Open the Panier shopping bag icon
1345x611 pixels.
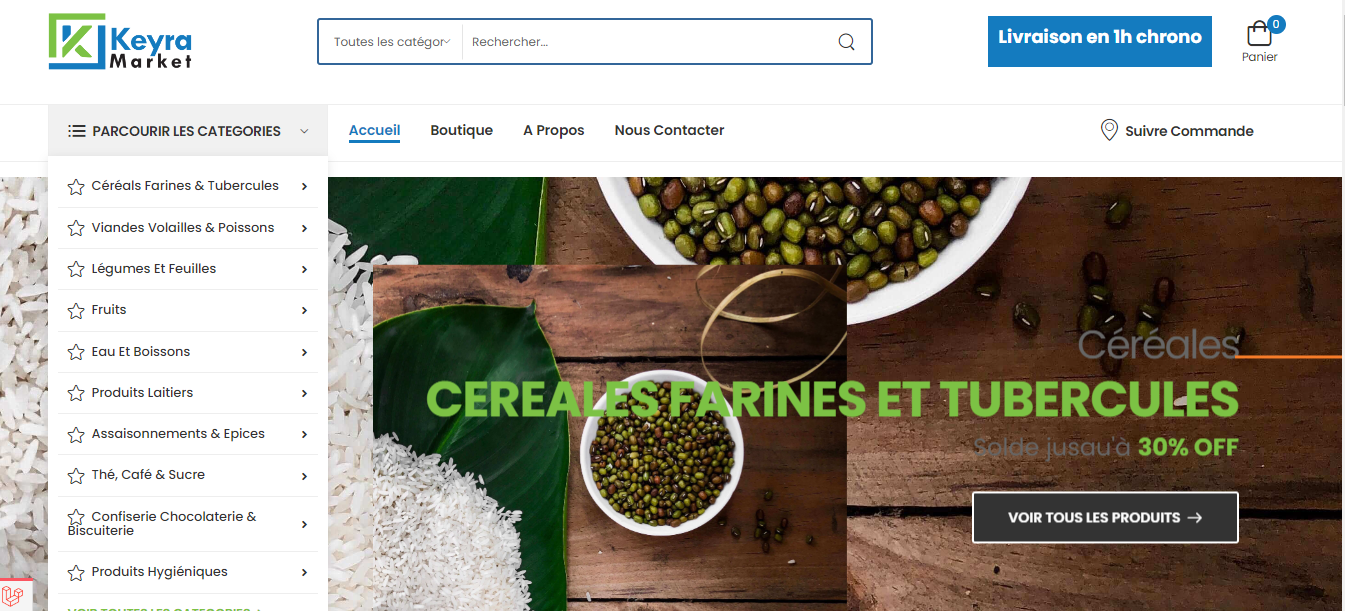tap(1259, 35)
